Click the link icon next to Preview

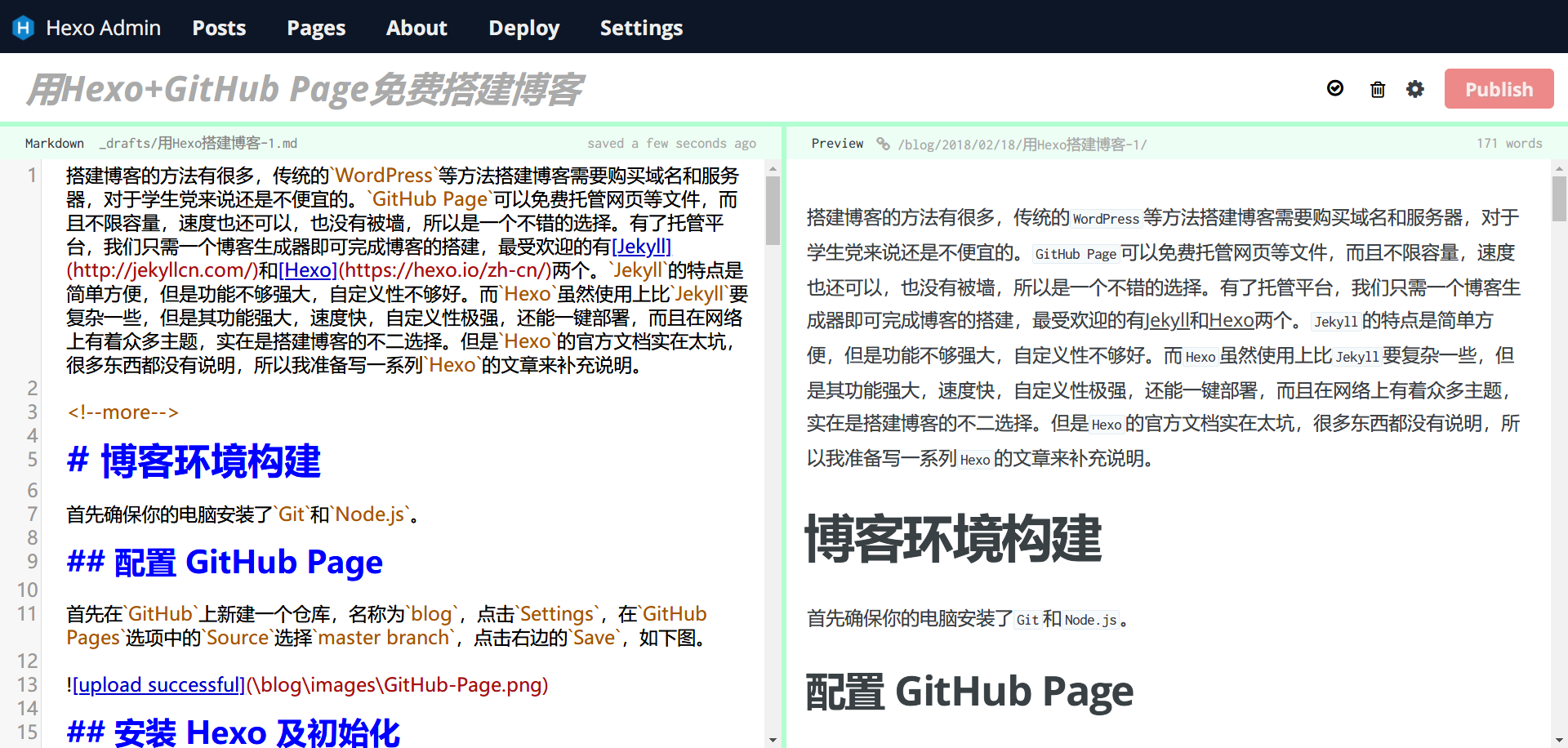[x=883, y=144]
